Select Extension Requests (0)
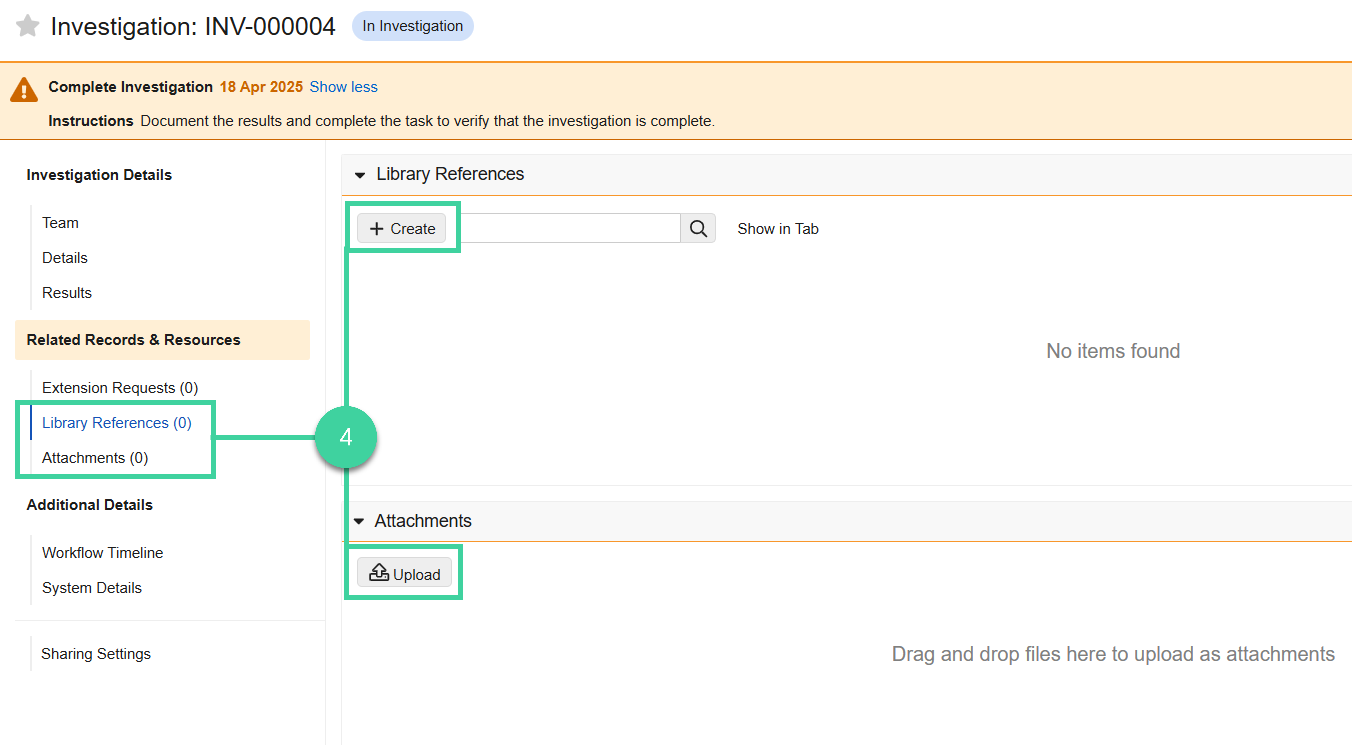 coord(120,388)
